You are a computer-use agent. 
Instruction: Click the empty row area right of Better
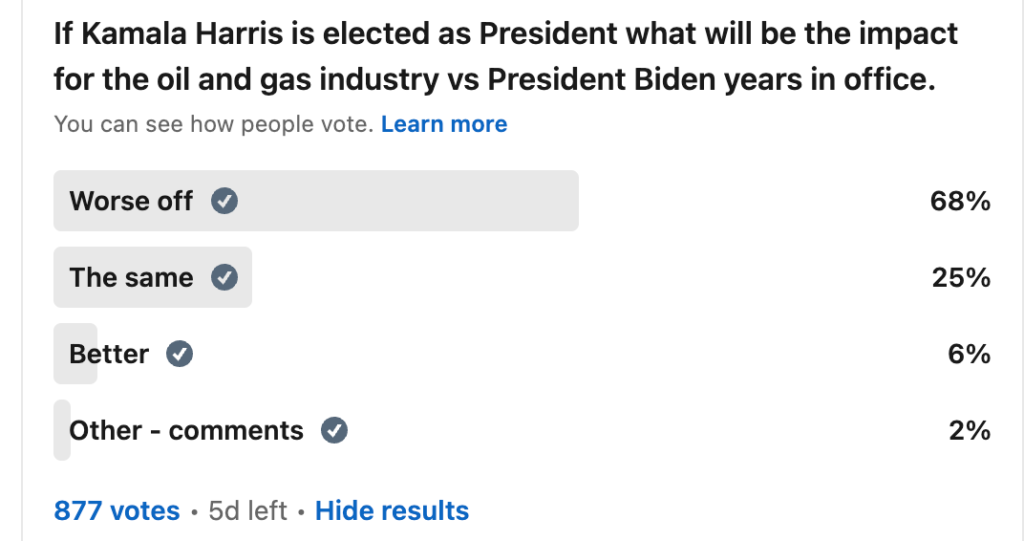(550, 354)
